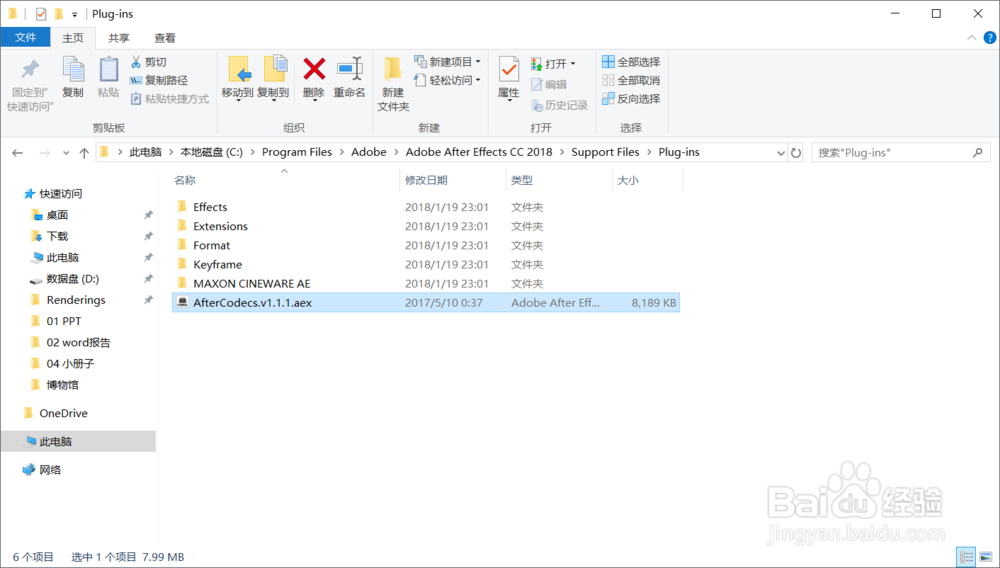Switch to Large icons view in status bar
This screenshot has width=1000, height=568.
[986, 557]
